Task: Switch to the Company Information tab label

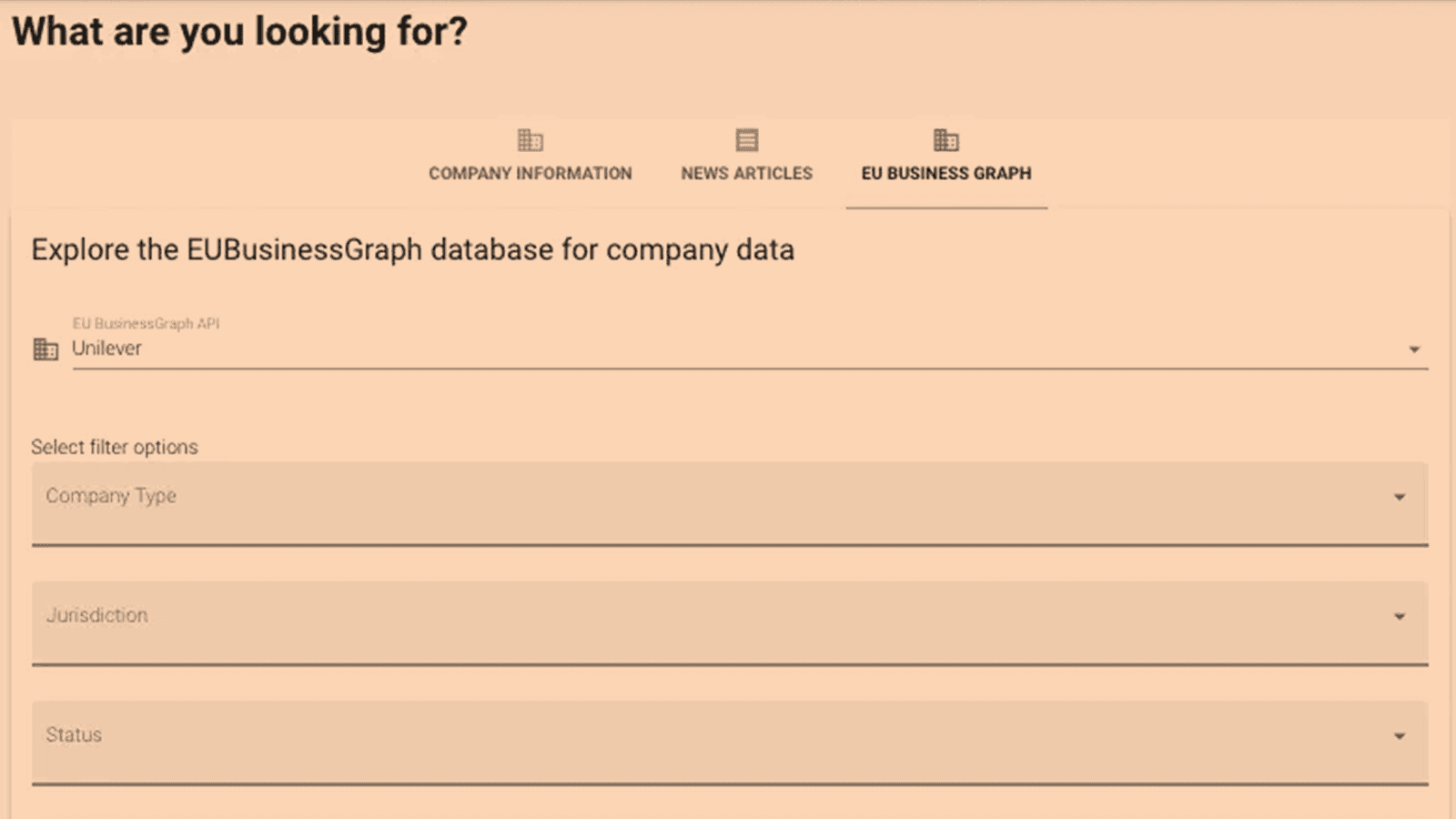Action: pos(530,173)
